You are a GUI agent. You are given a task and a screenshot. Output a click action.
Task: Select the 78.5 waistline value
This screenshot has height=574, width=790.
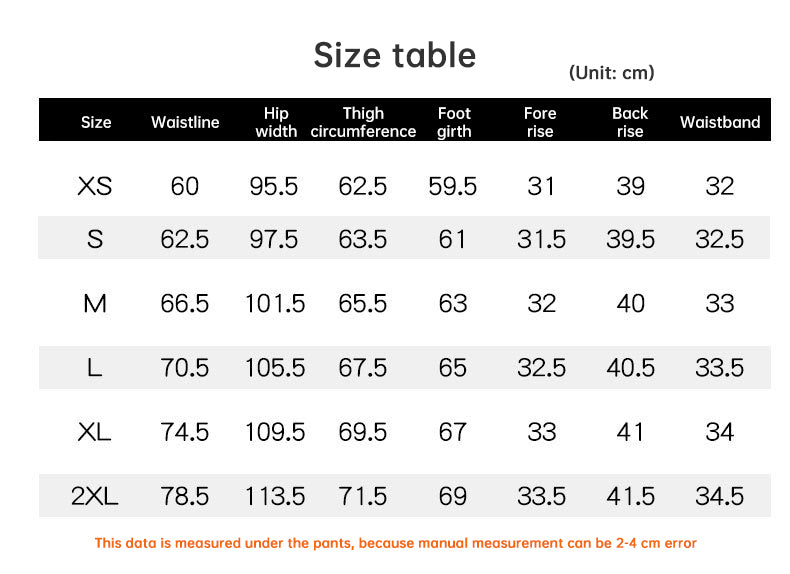[x=184, y=496]
